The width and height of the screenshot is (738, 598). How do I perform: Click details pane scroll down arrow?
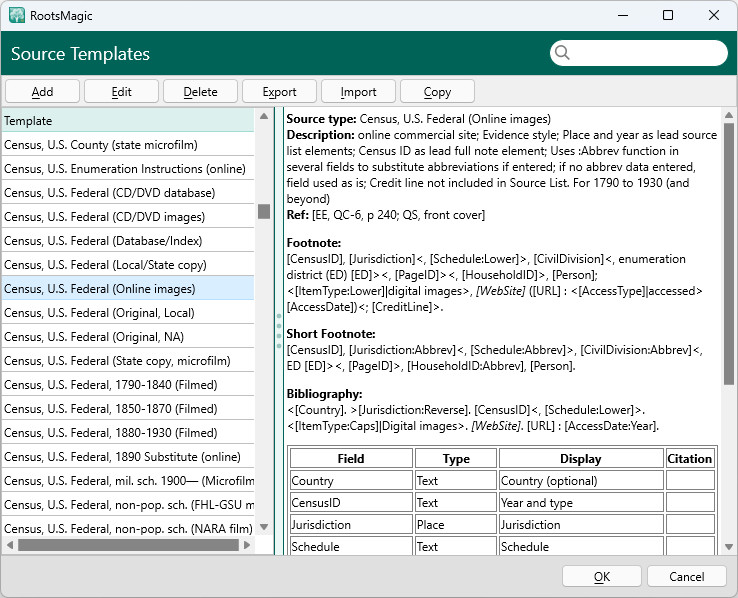tap(729, 547)
